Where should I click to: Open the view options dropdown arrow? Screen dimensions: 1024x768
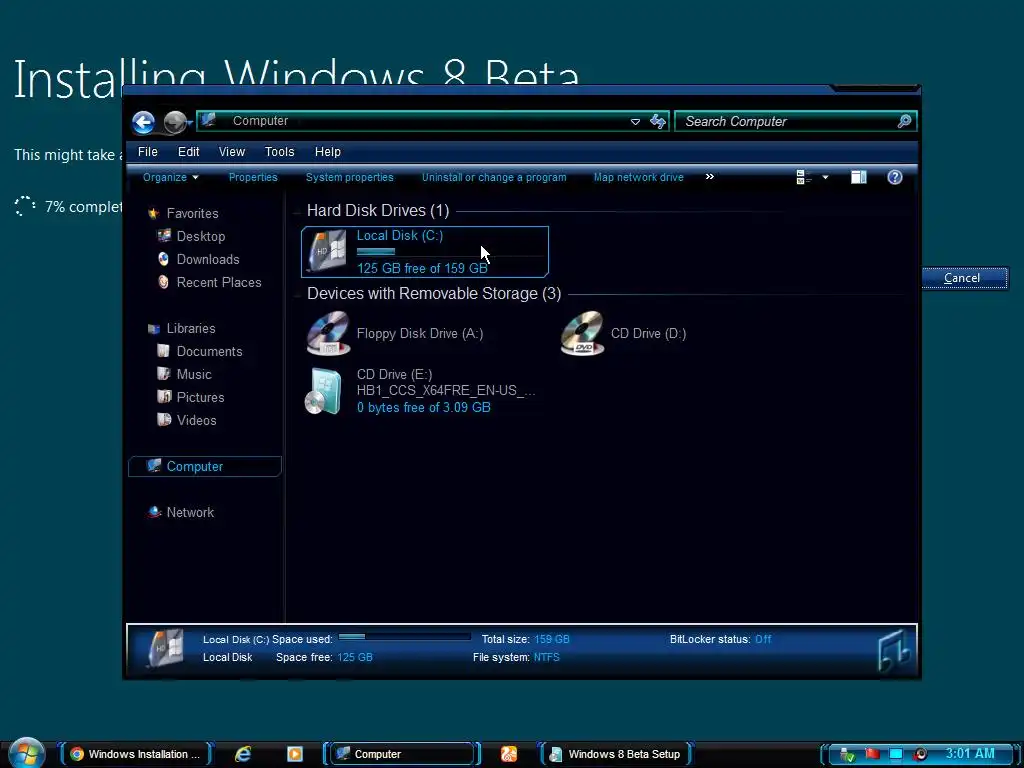click(x=825, y=177)
